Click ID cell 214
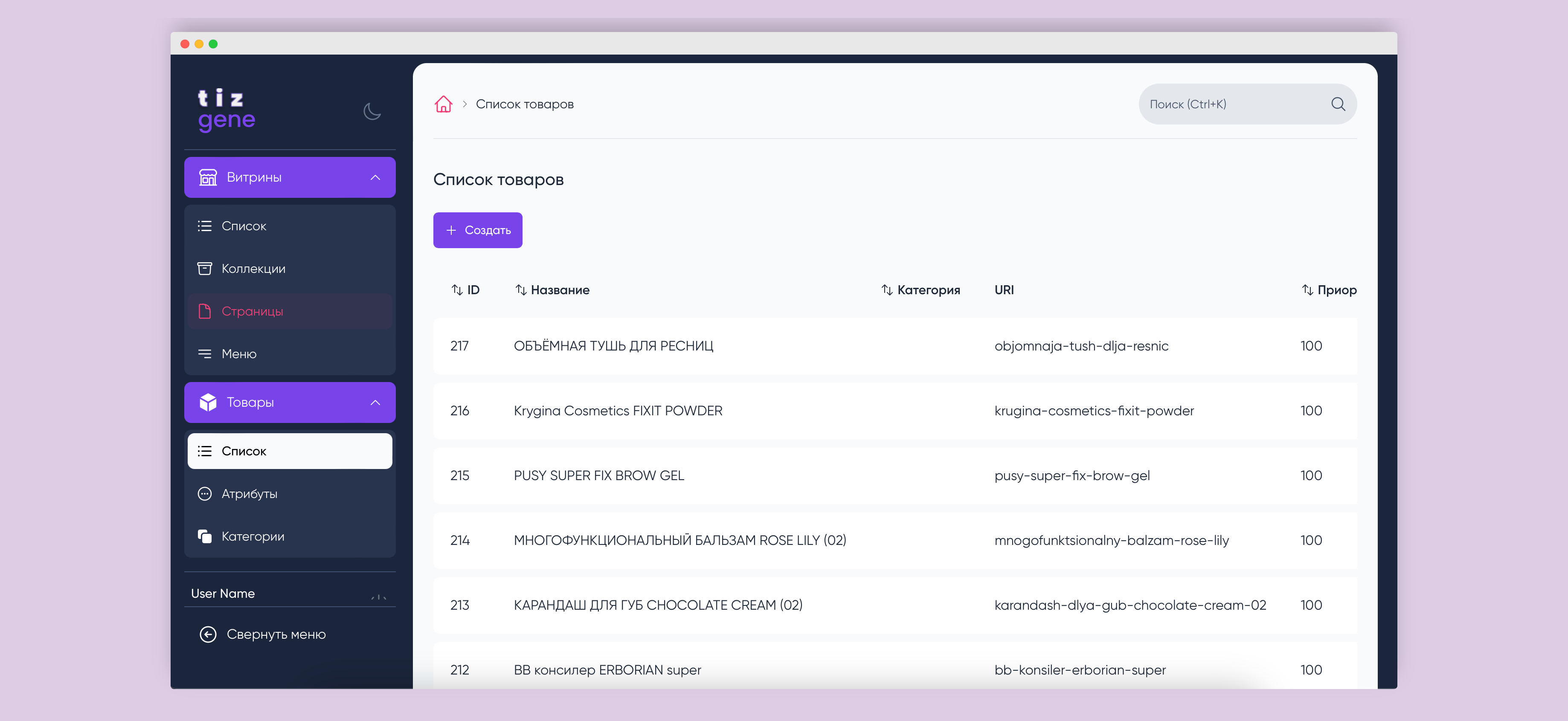 point(459,540)
